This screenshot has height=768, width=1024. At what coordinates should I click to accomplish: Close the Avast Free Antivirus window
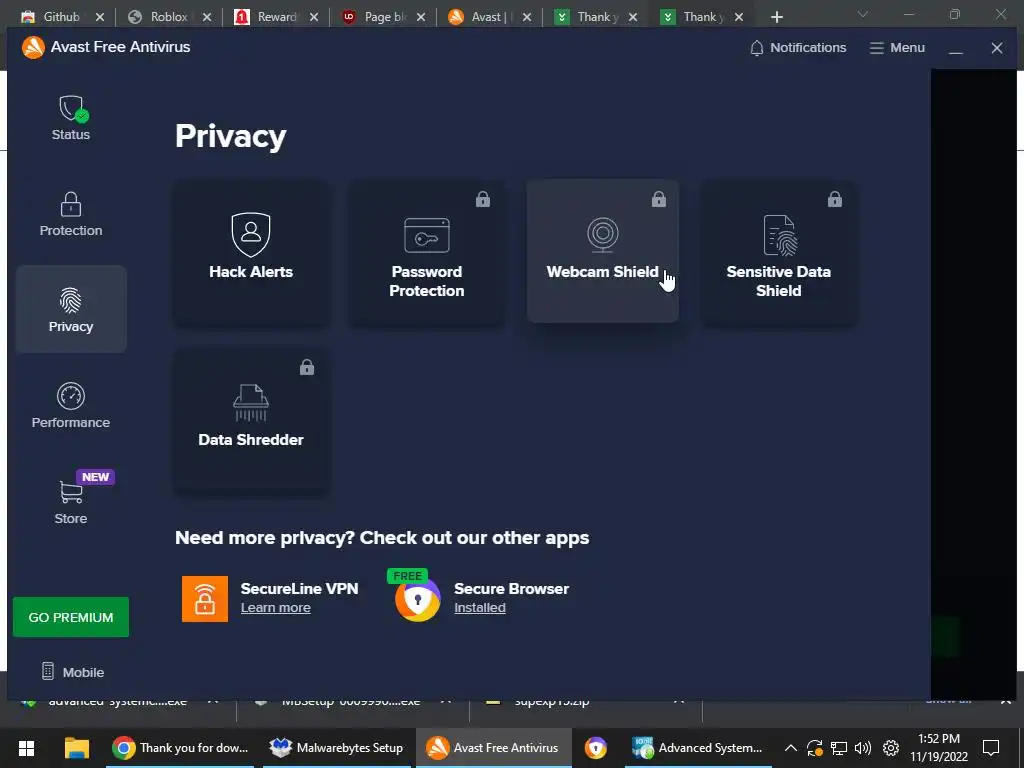click(x=997, y=48)
